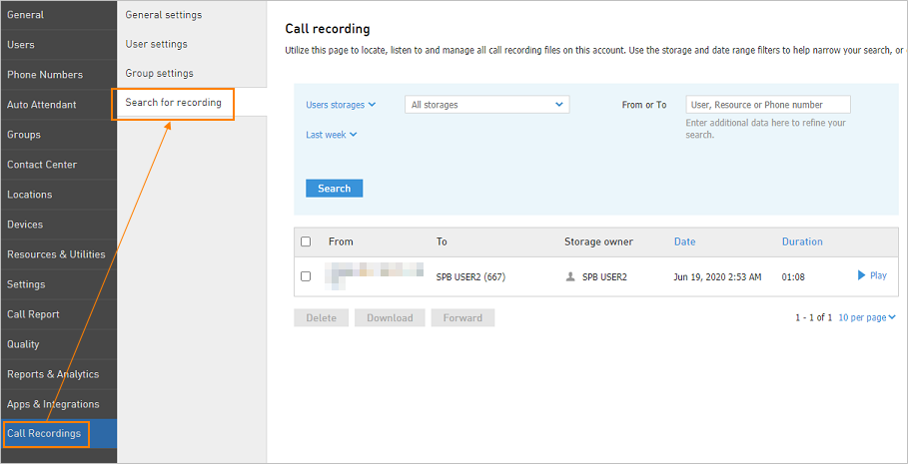Sort recordings by Duration column

coord(802,242)
